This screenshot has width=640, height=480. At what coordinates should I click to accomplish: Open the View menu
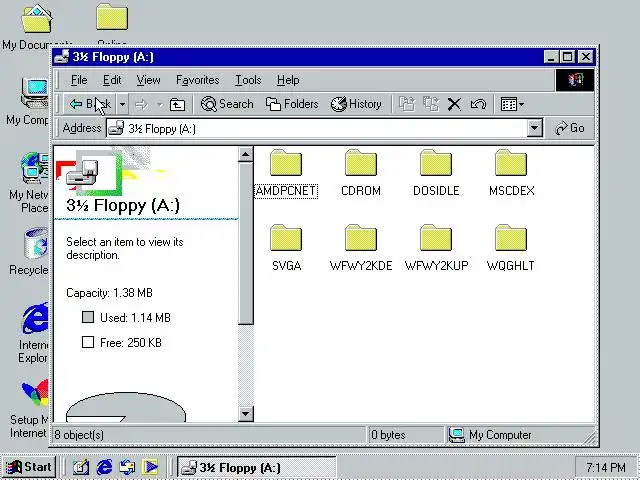[x=148, y=80]
